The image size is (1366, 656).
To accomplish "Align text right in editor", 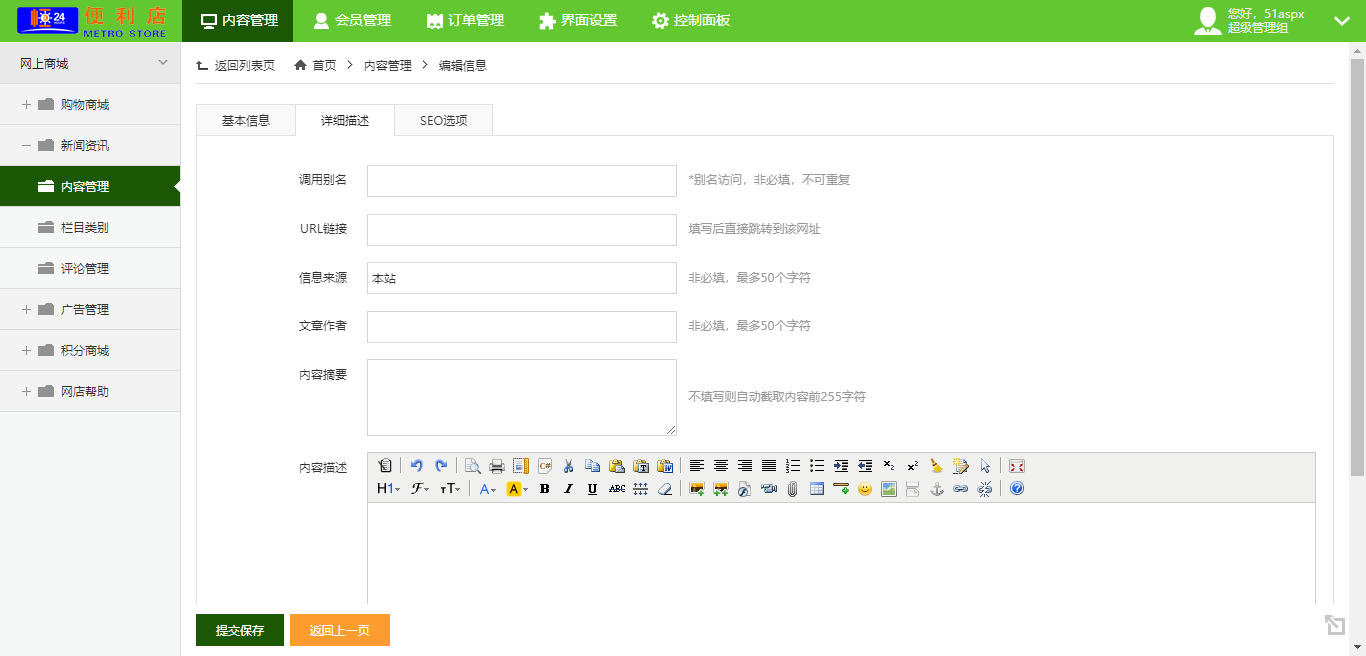I will click(745, 466).
